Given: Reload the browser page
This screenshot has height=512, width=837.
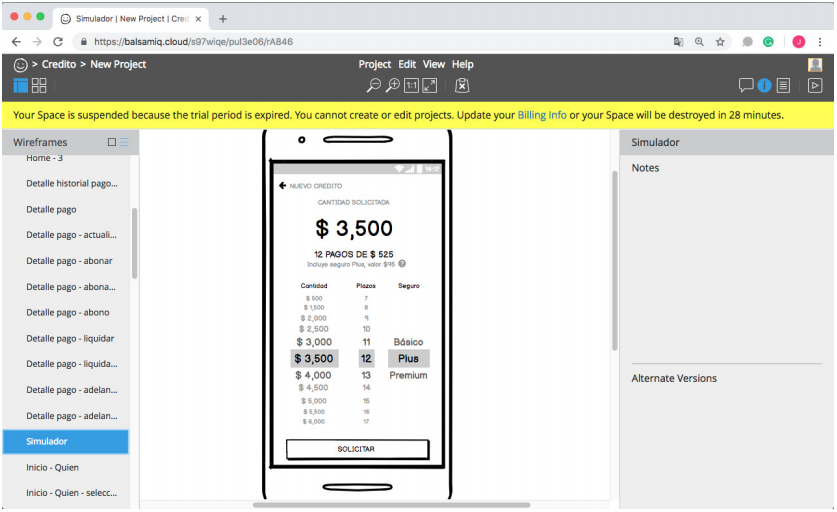Looking at the screenshot, I should click(x=58, y=42).
